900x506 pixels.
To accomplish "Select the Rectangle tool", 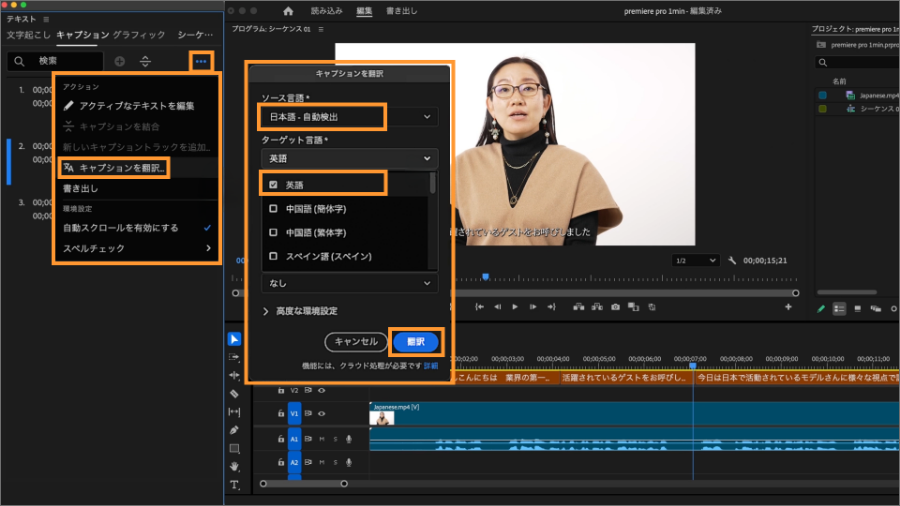I will [234, 449].
